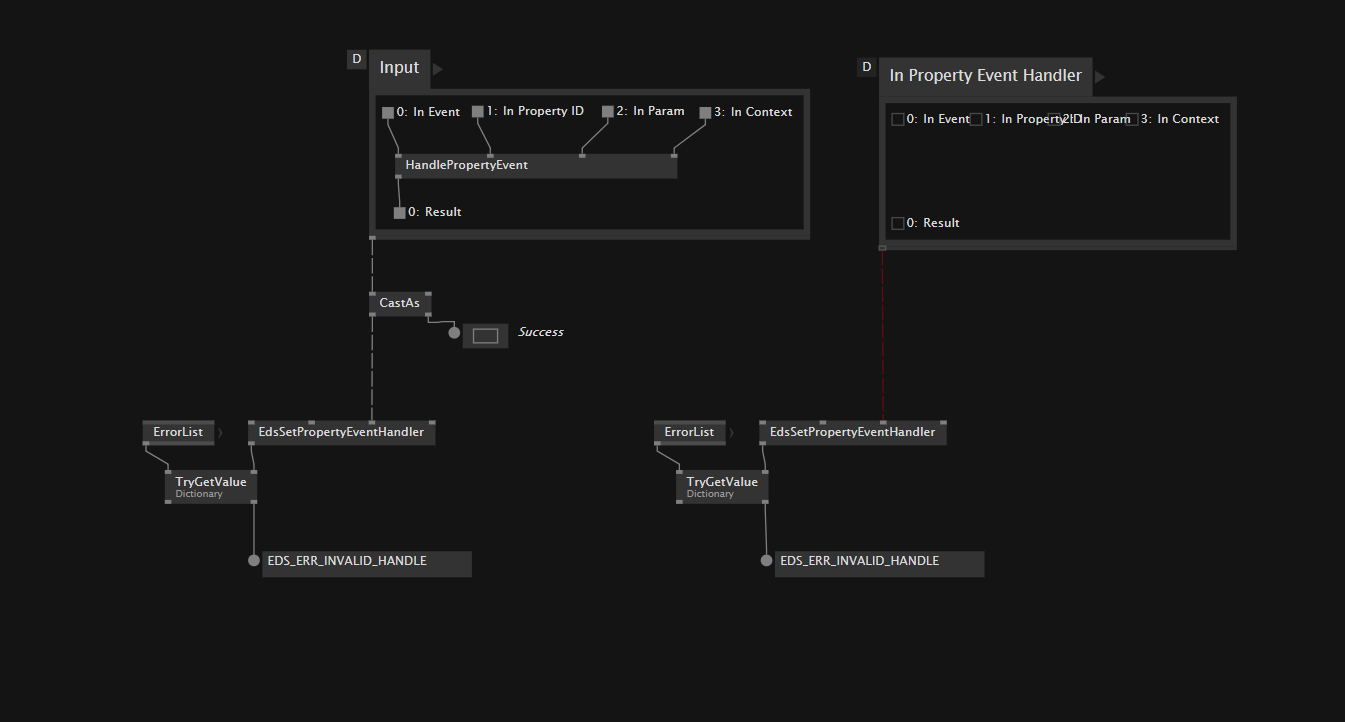
Task: Toggle the Success value checkbox
Action: (x=485, y=334)
